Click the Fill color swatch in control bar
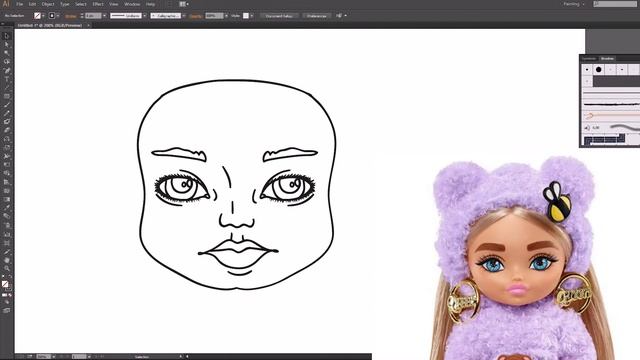 [x=38, y=16]
